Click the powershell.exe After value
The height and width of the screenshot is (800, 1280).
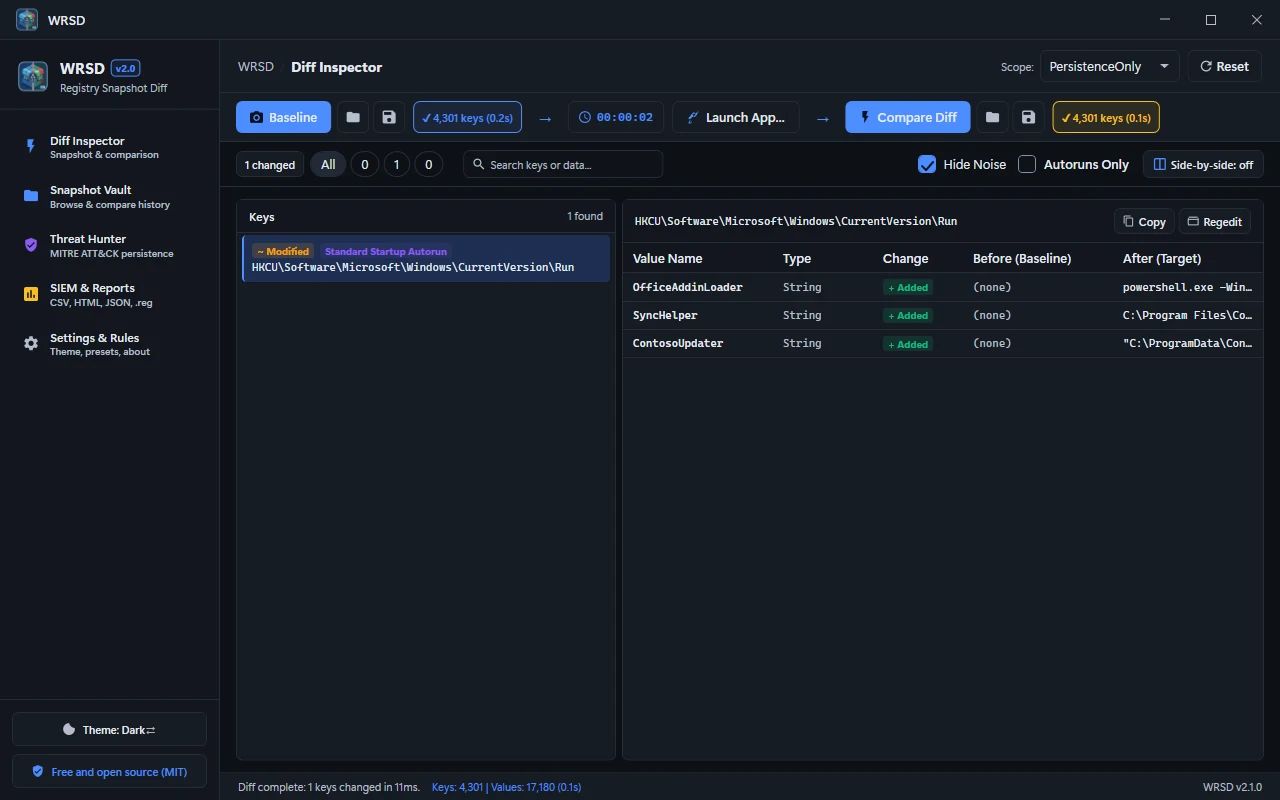1188,287
